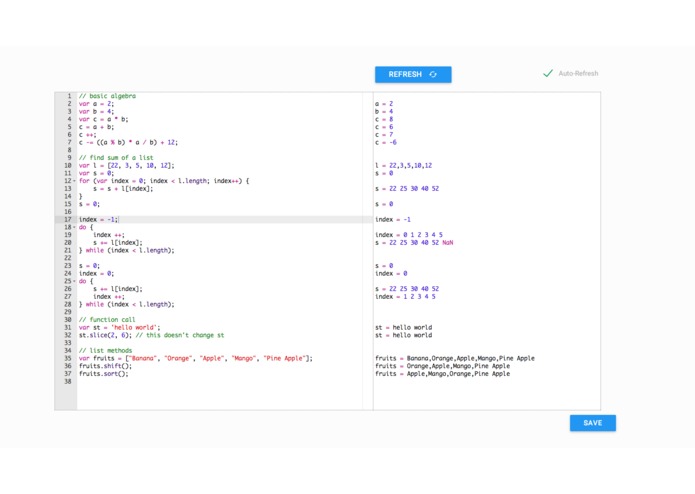The width and height of the screenshot is (695, 494).
Task: Click the line 'index = 0;' on line 24
Action: 96,274
